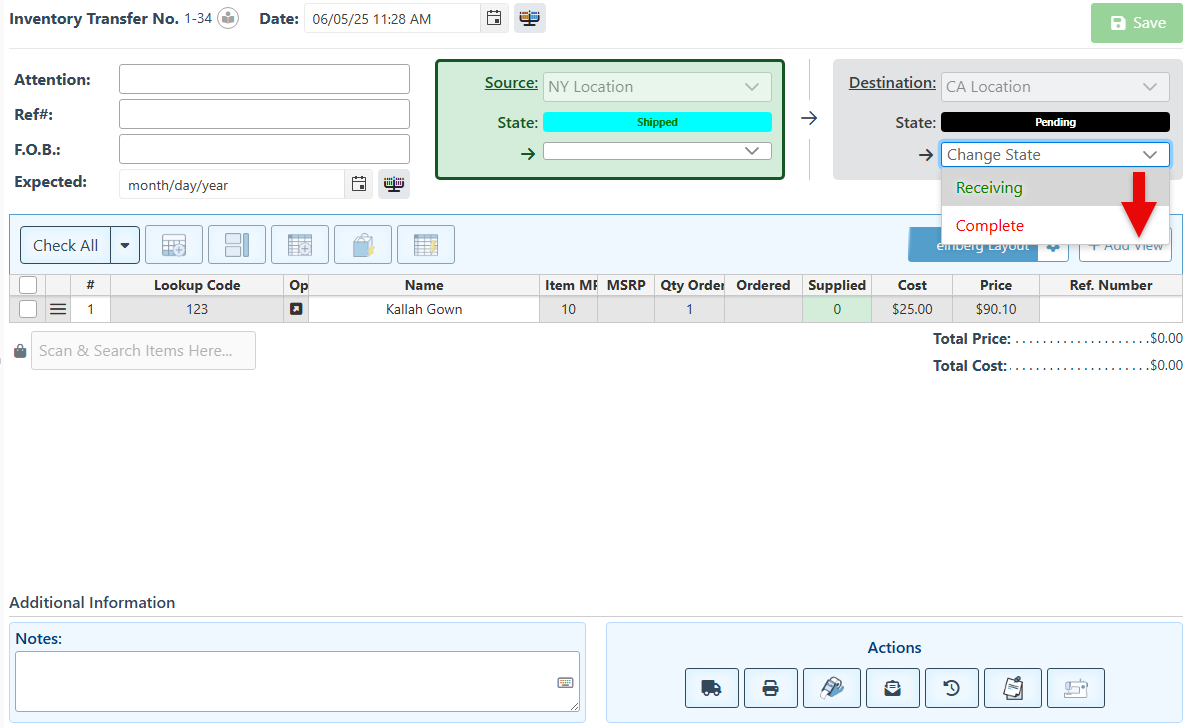This screenshot has height=728, width=1184.
Task: Click the shopping bag lightning icon in toolbar
Action: (362, 245)
